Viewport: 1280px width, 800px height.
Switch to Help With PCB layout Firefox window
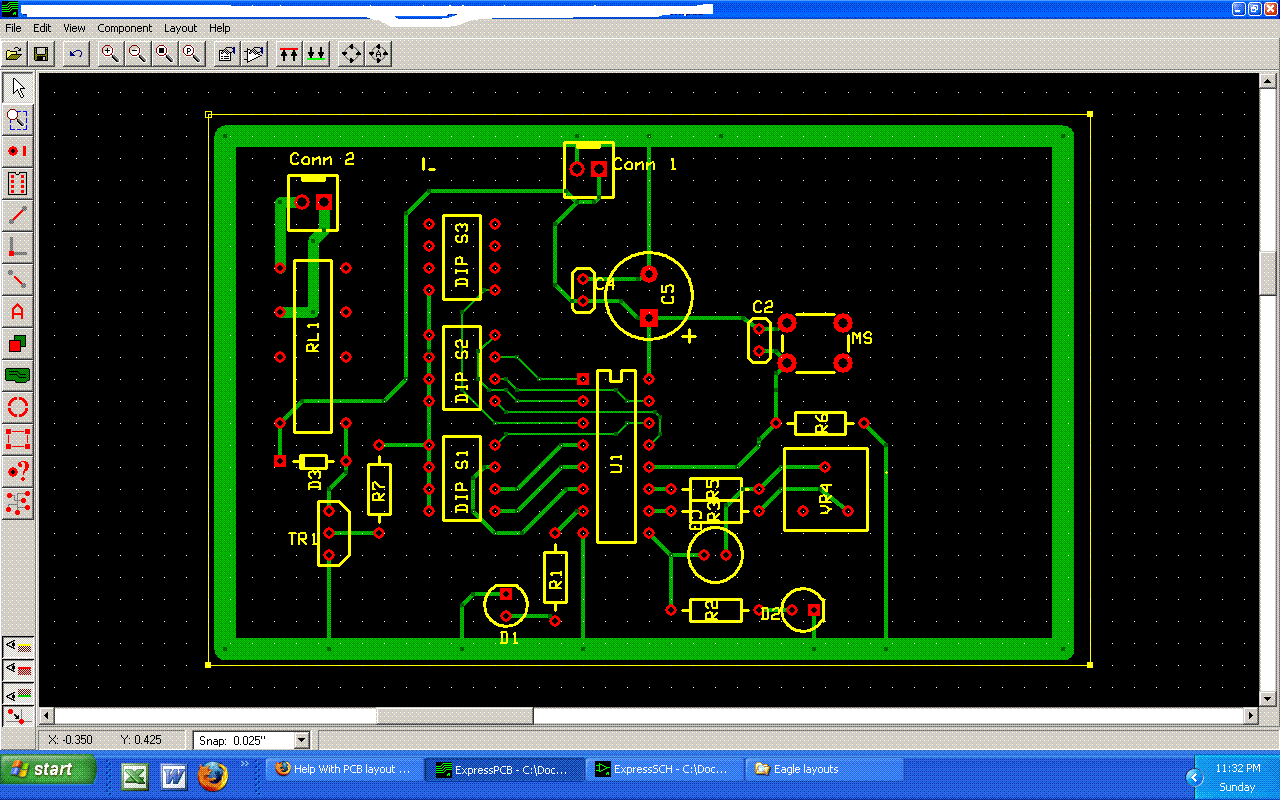click(x=345, y=769)
